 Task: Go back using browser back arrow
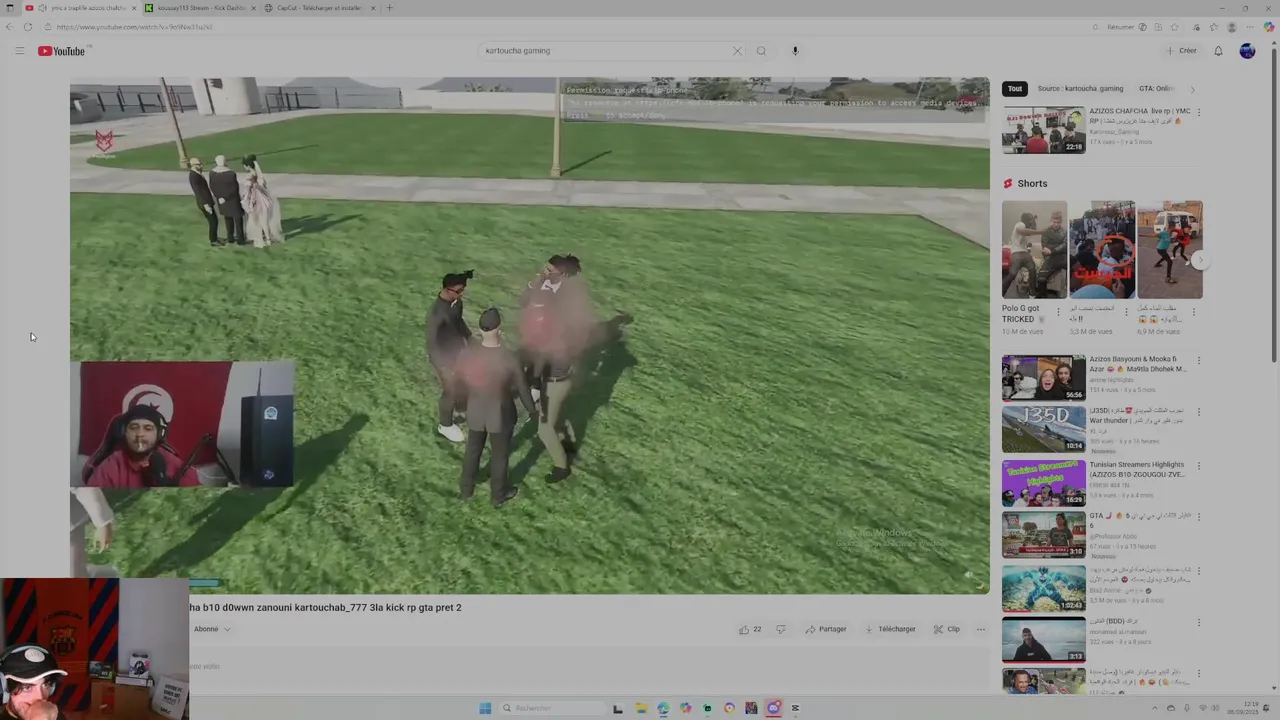pyautogui.click(x=10, y=27)
